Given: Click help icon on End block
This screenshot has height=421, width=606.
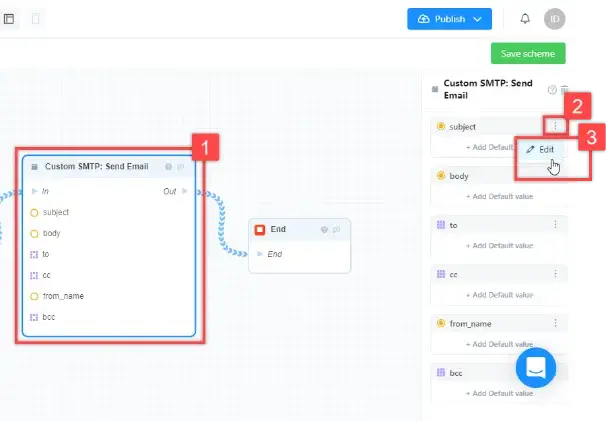Looking at the screenshot, I should [324, 229].
